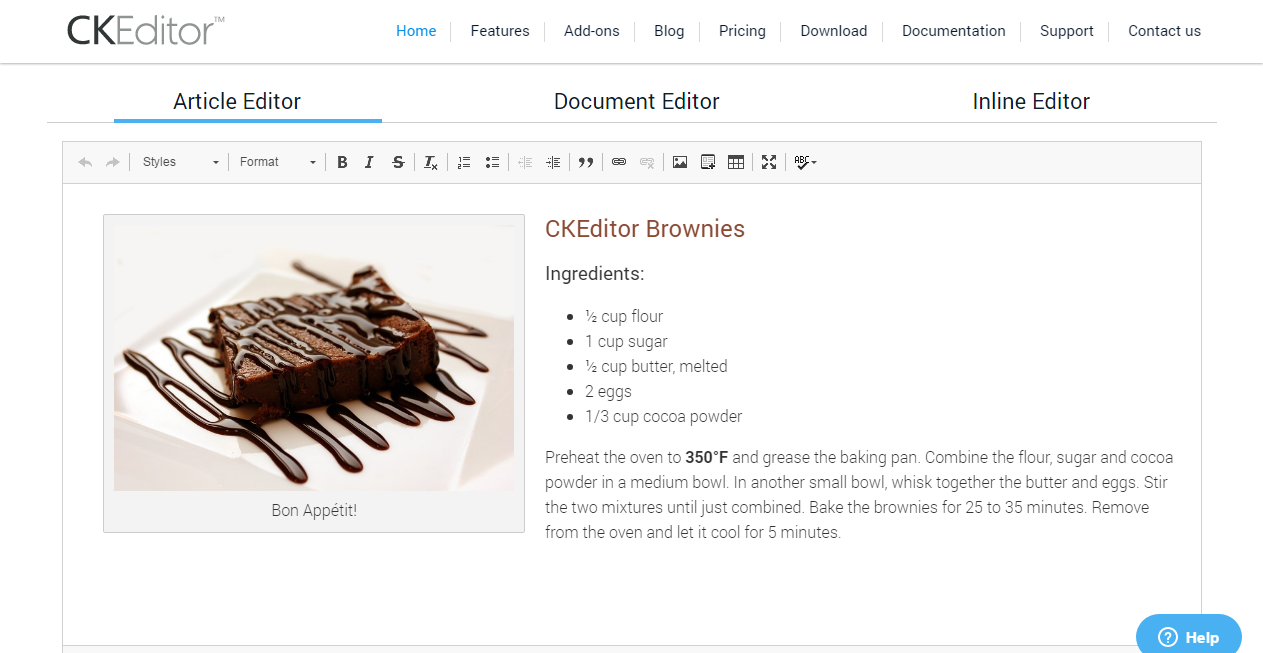Click the insert Link icon
Screen dimensions: 1263x653
point(619,162)
